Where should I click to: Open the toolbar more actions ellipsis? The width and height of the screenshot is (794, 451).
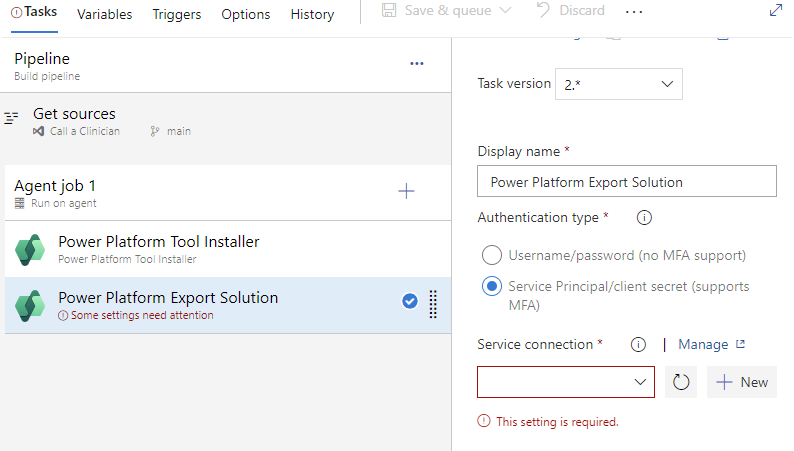633,11
